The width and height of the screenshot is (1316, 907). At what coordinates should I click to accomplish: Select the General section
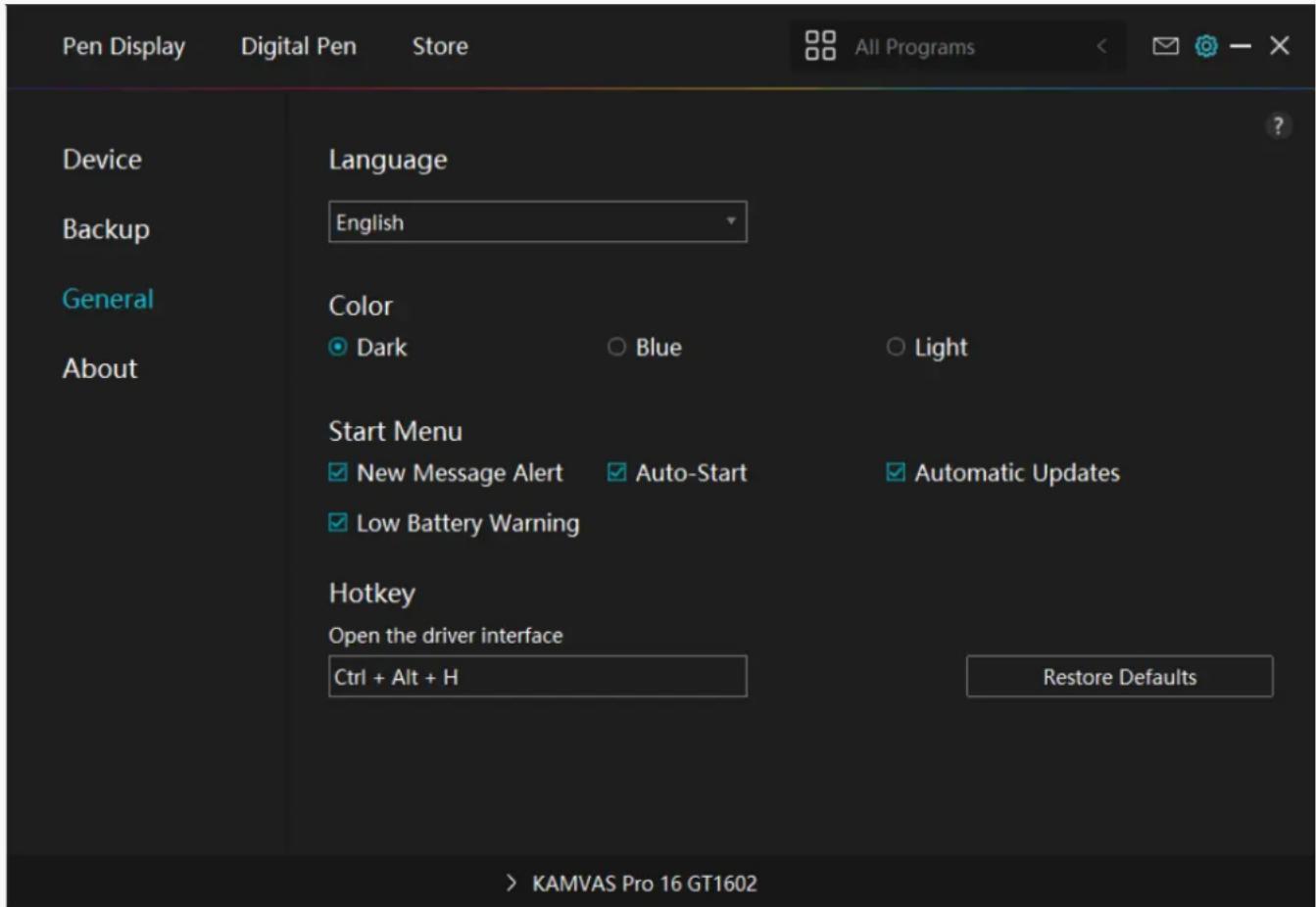coord(108,299)
